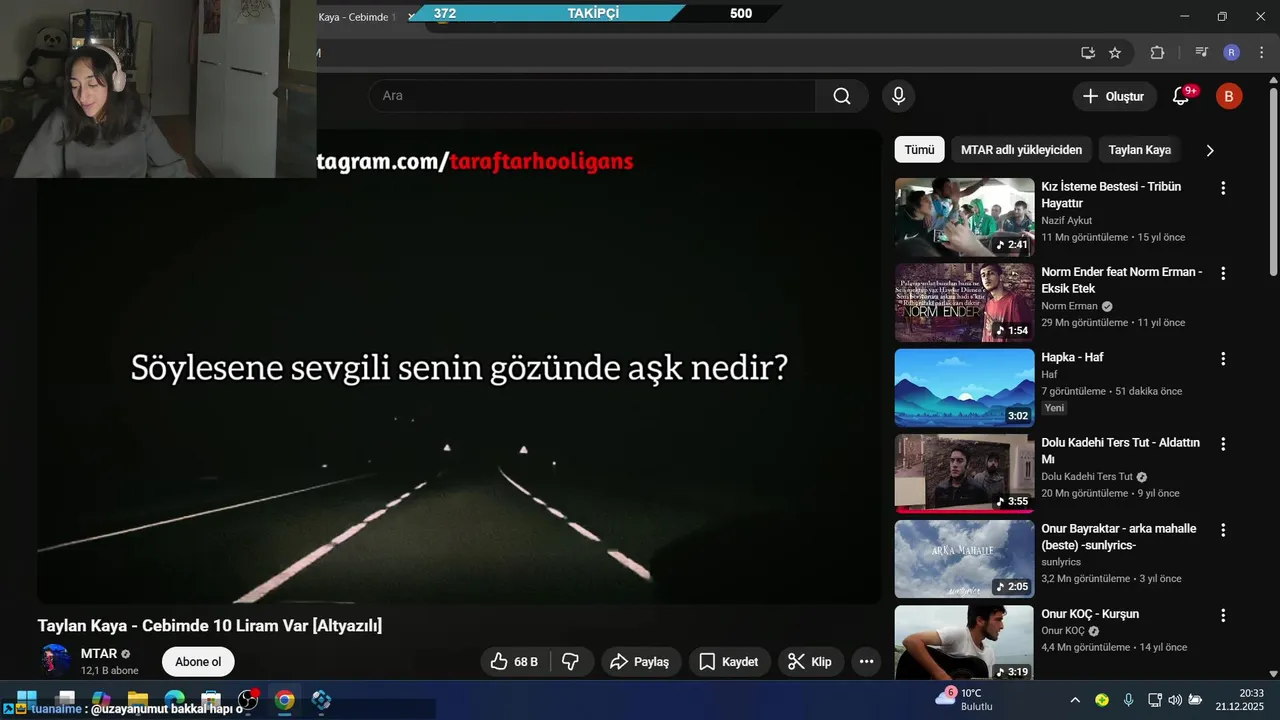Click the sunlyrics channel name
The height and width of the screenshot is (720, 1280).
click(1061, 562)
